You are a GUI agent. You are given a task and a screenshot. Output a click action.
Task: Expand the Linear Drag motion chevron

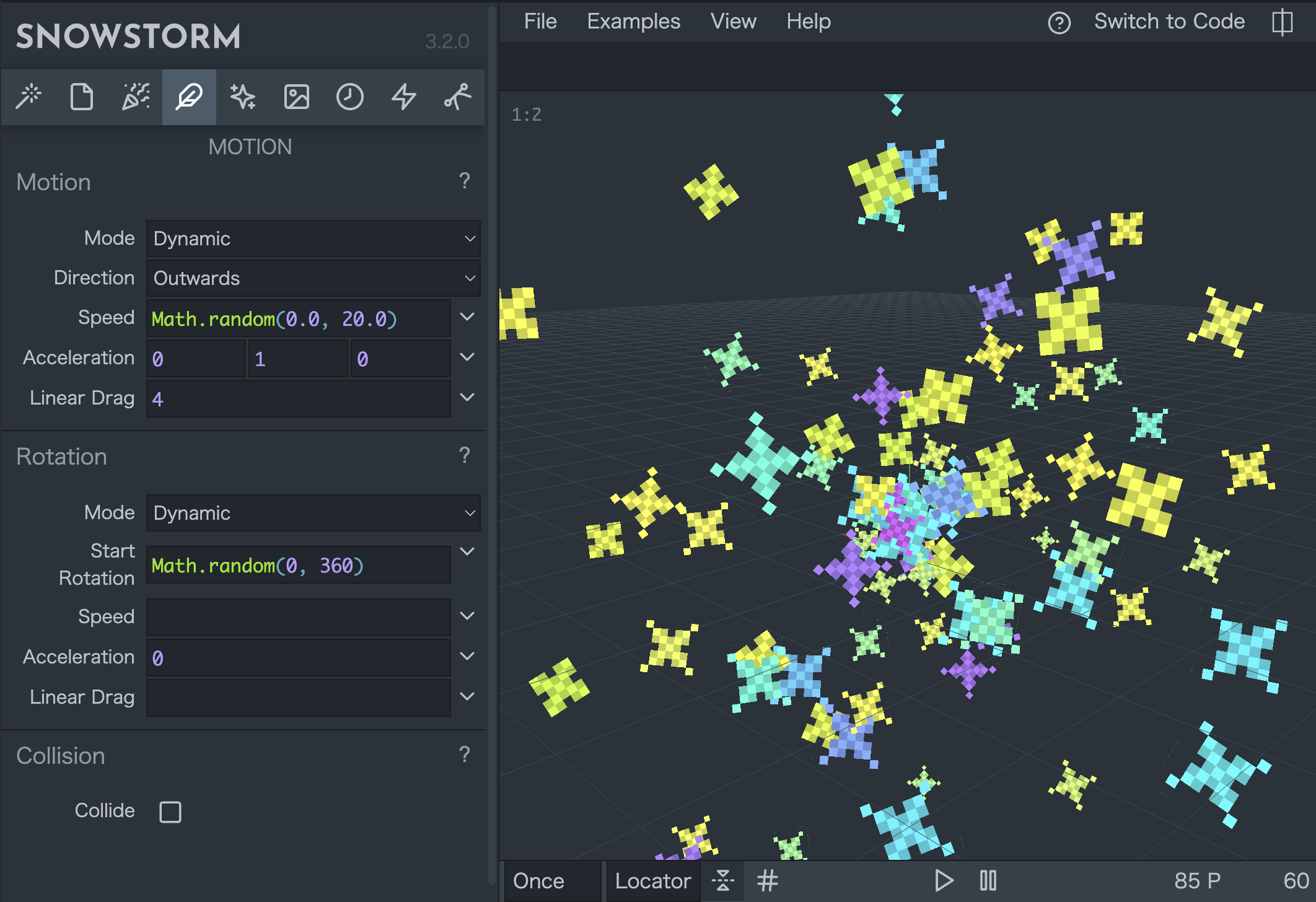(x=467, y=397)
